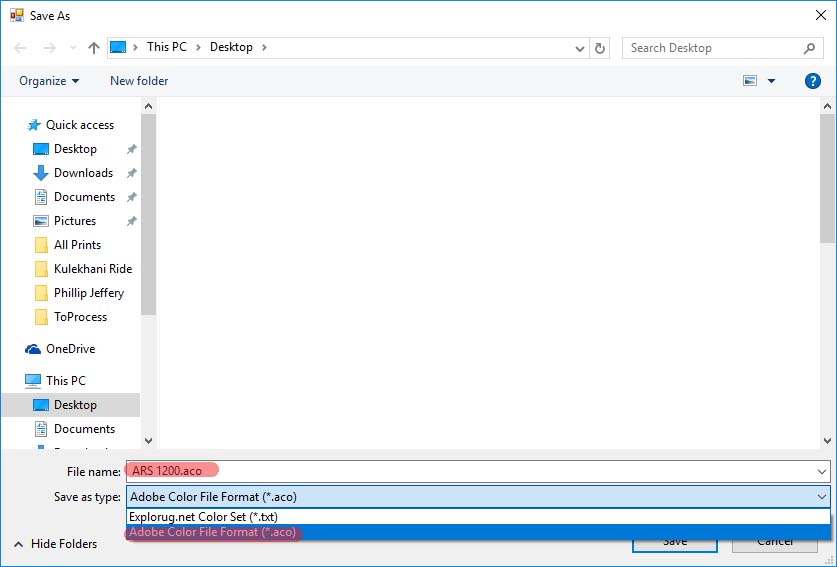Select OneDrive in the navigation pane
Screen dimensions: 837x567
(70, 349)
